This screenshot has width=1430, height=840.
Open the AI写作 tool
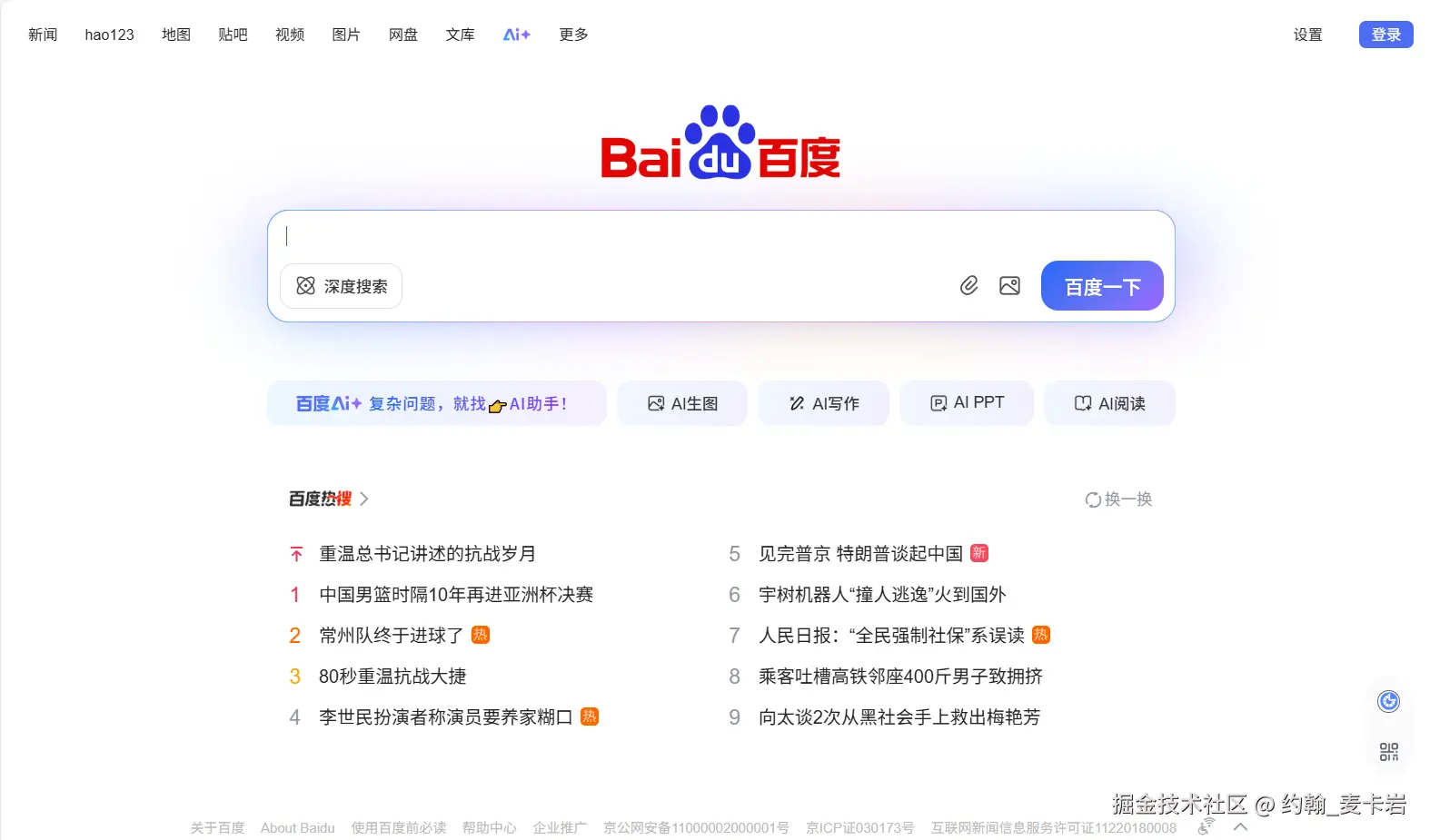(824, 403)
